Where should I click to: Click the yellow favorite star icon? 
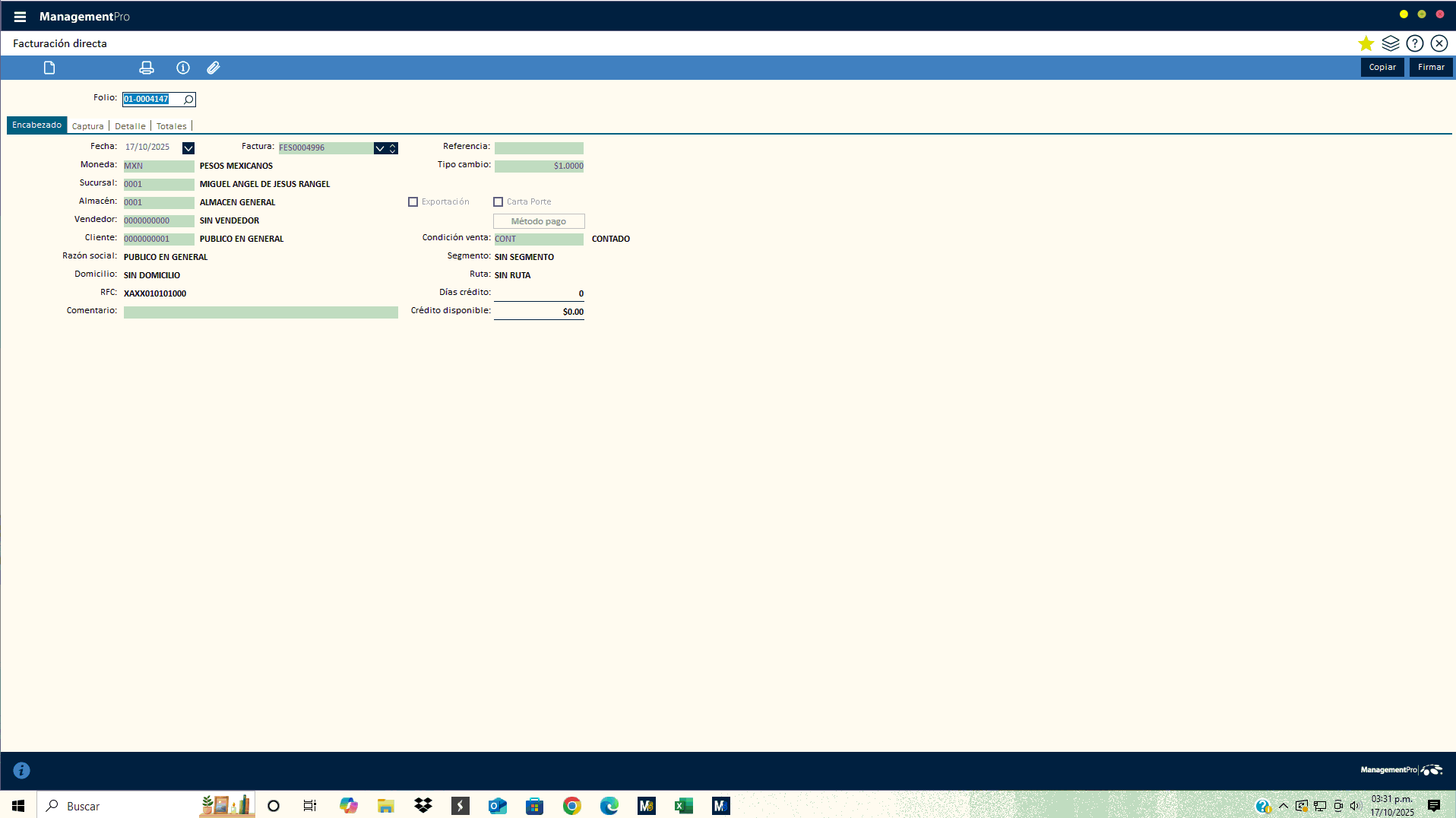pos(1366,43)
